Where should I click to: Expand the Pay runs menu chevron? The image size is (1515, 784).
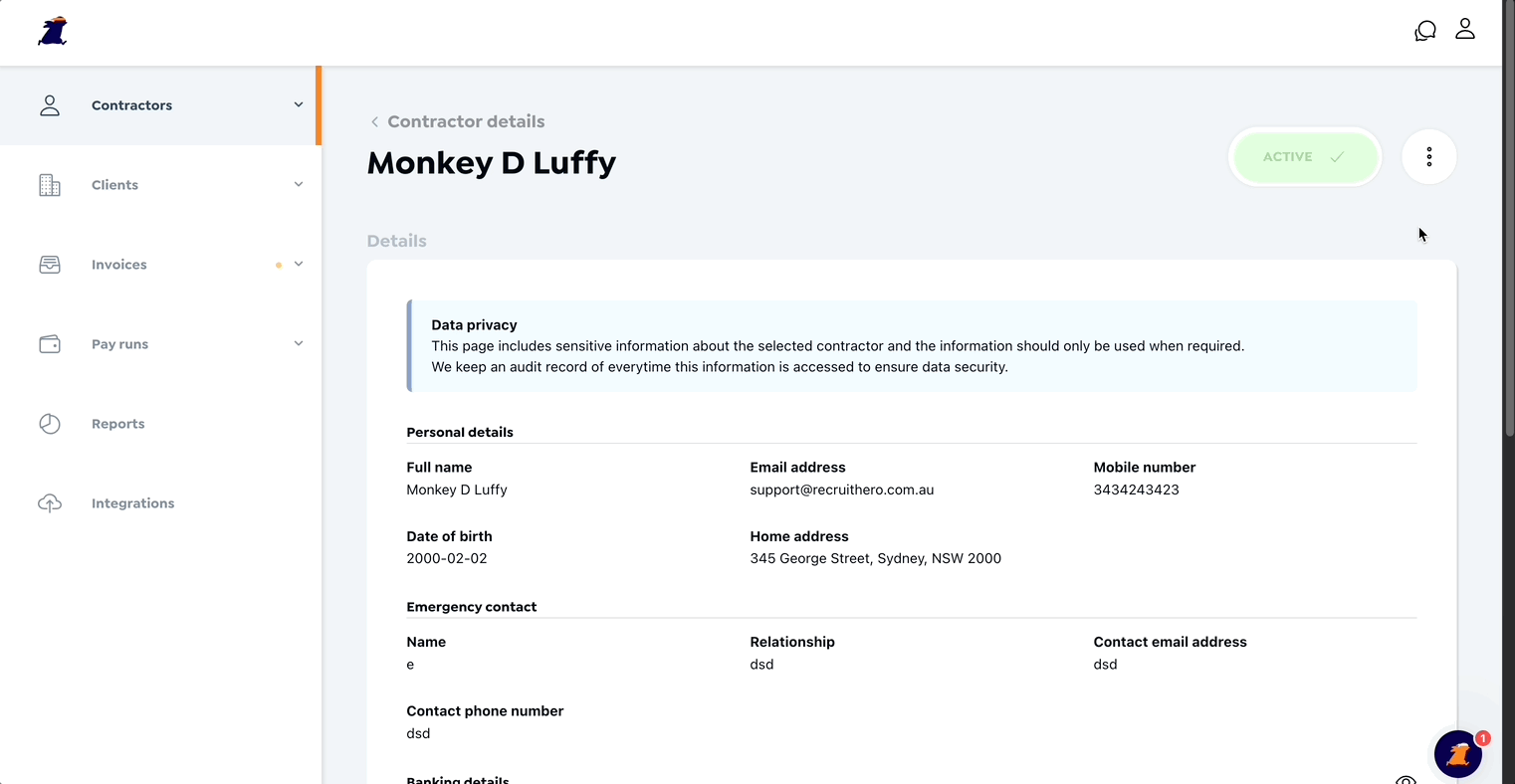pos(299,343)
